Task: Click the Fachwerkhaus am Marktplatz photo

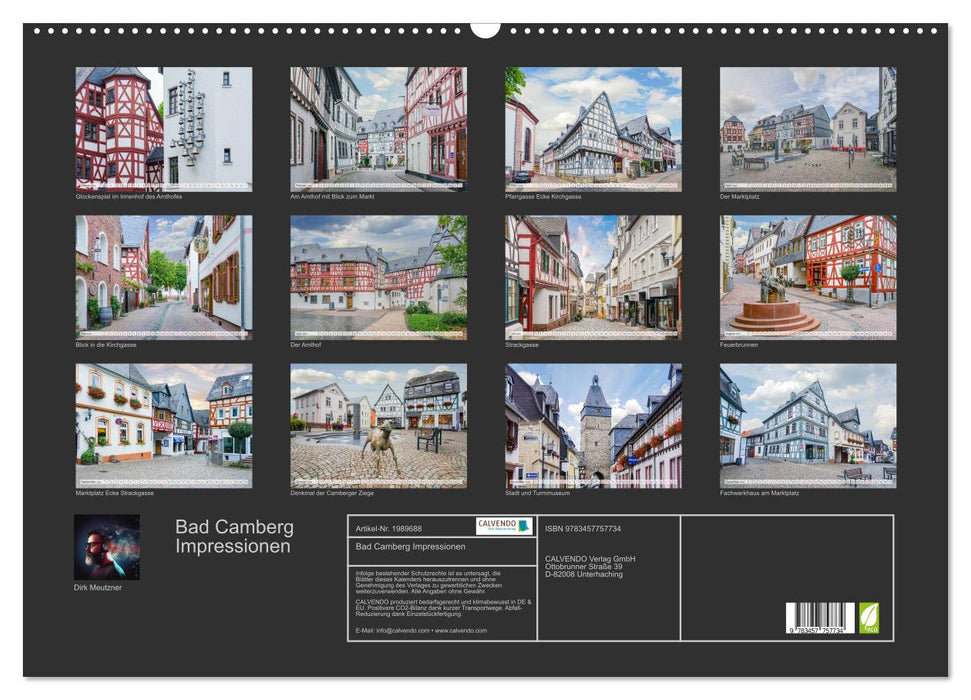Action: [808, 425]
